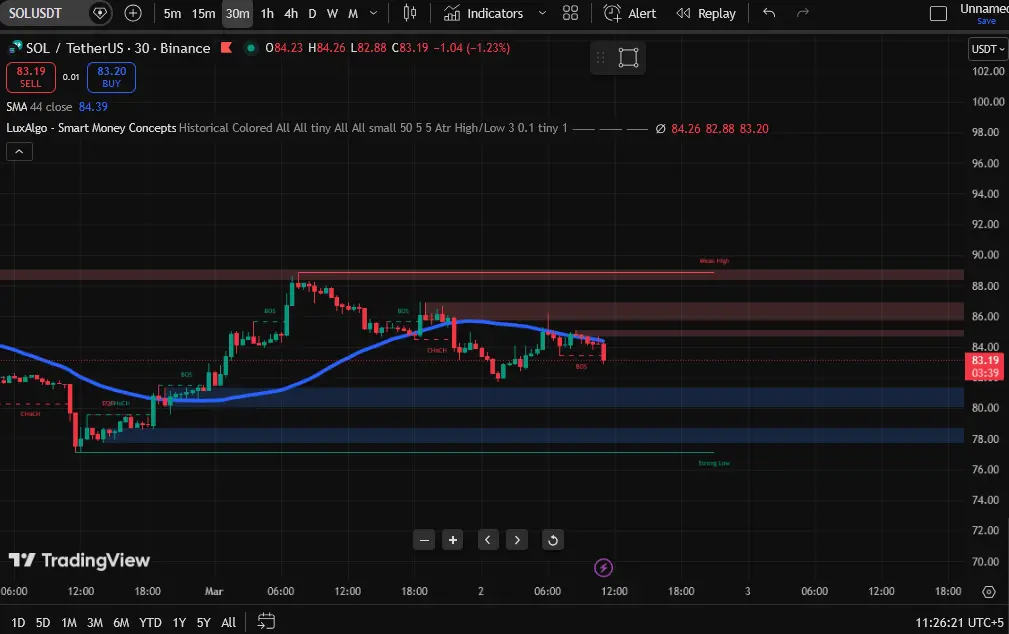Undo the last chart action
This screenshot has height=634, width=1009.
[x=769, y=13]
